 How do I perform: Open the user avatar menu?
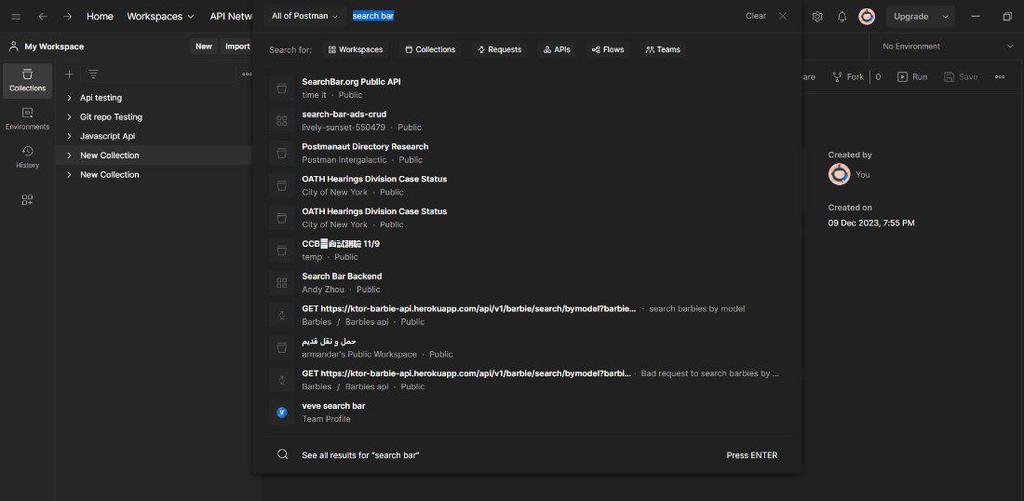(867, 16)
